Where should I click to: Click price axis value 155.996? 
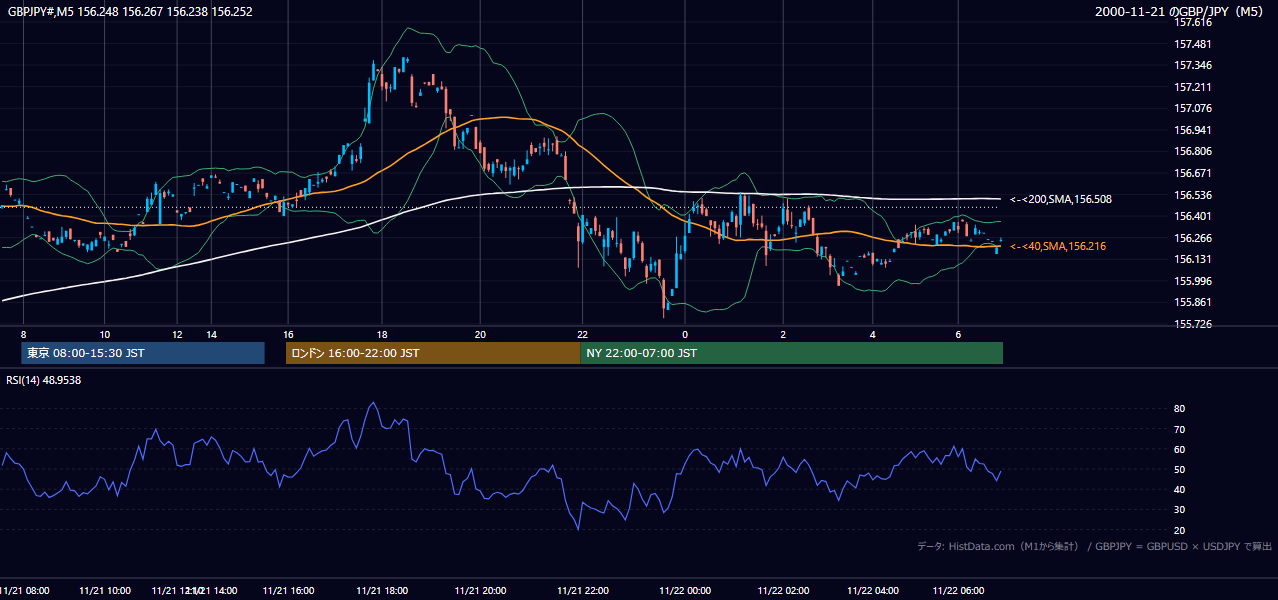1194,281
